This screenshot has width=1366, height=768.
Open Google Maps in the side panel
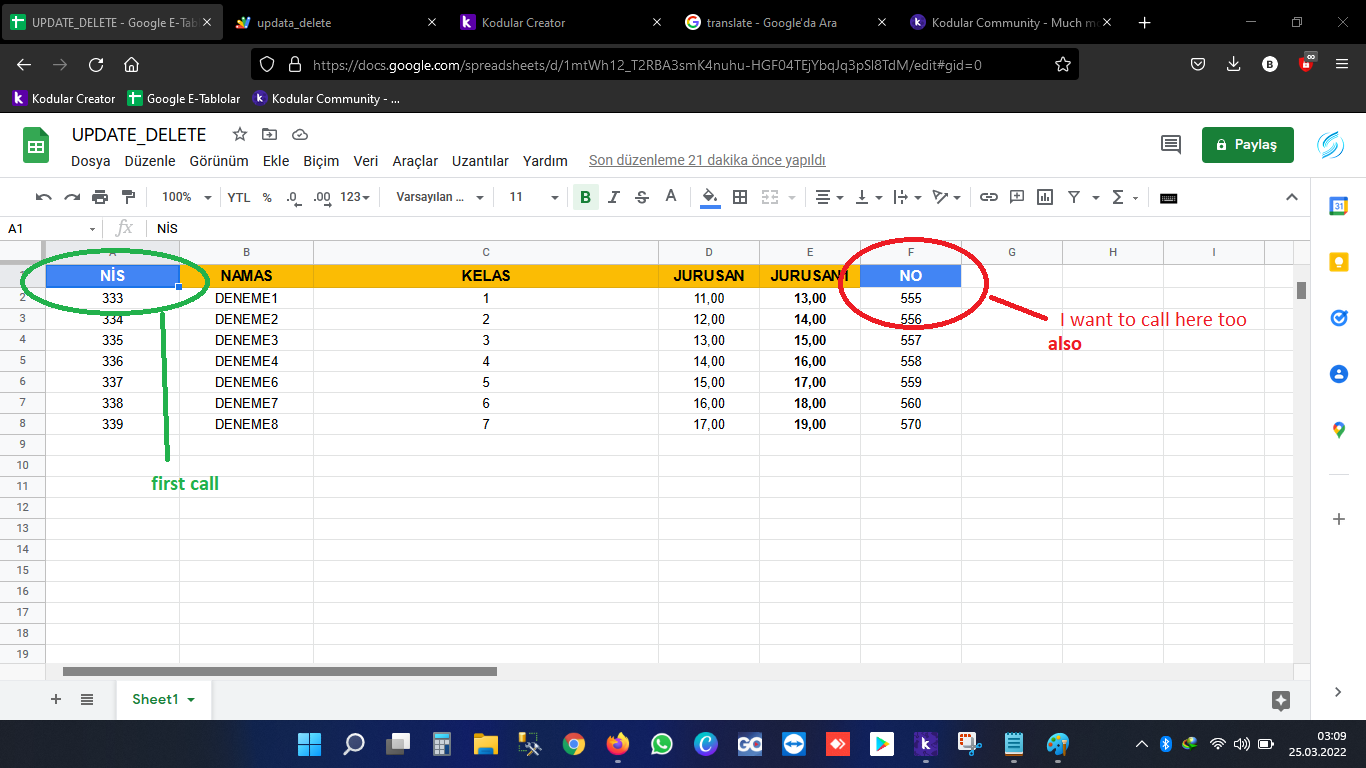(1339, 430)
